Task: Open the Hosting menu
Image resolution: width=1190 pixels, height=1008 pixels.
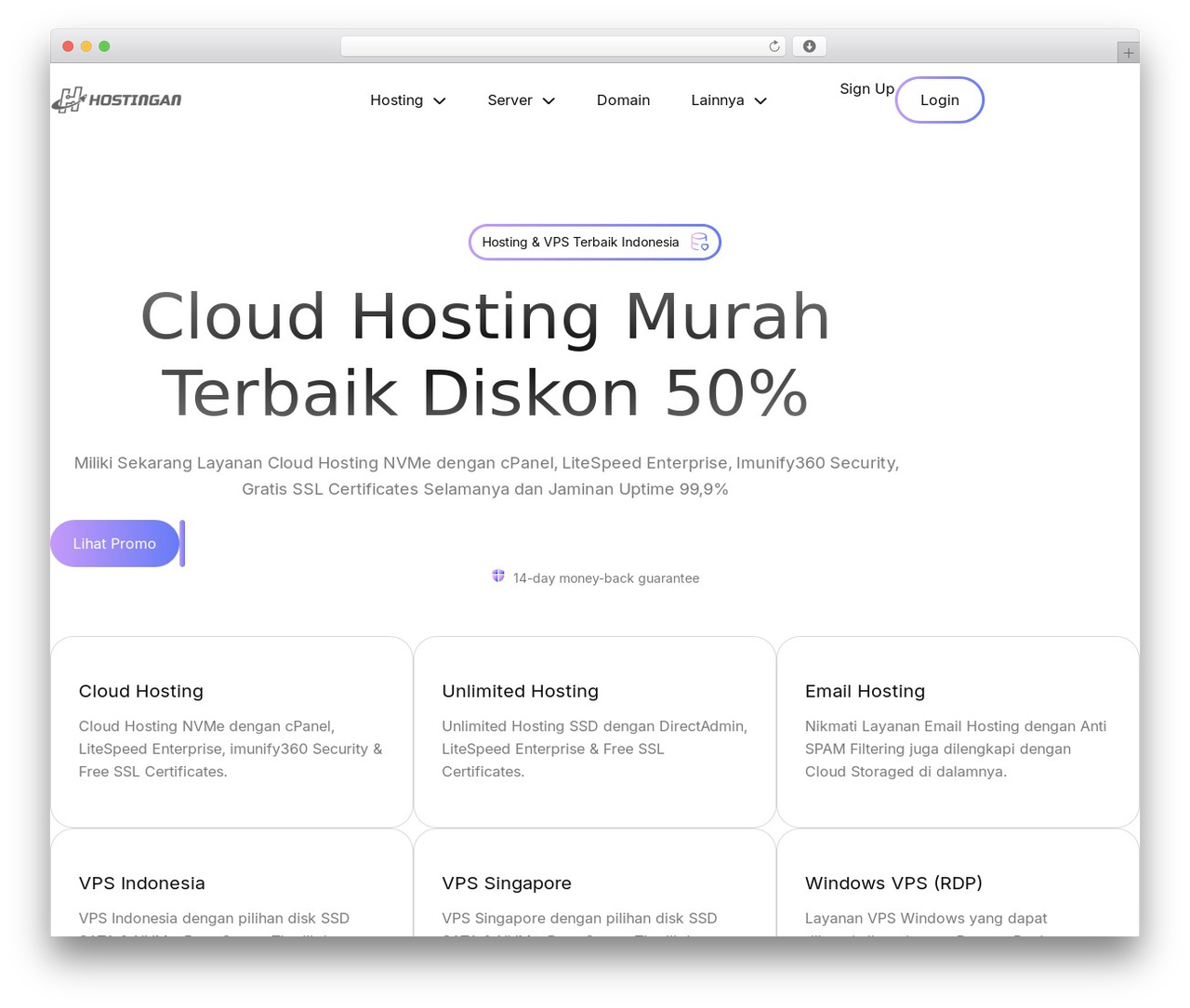Action: (408, 100)
